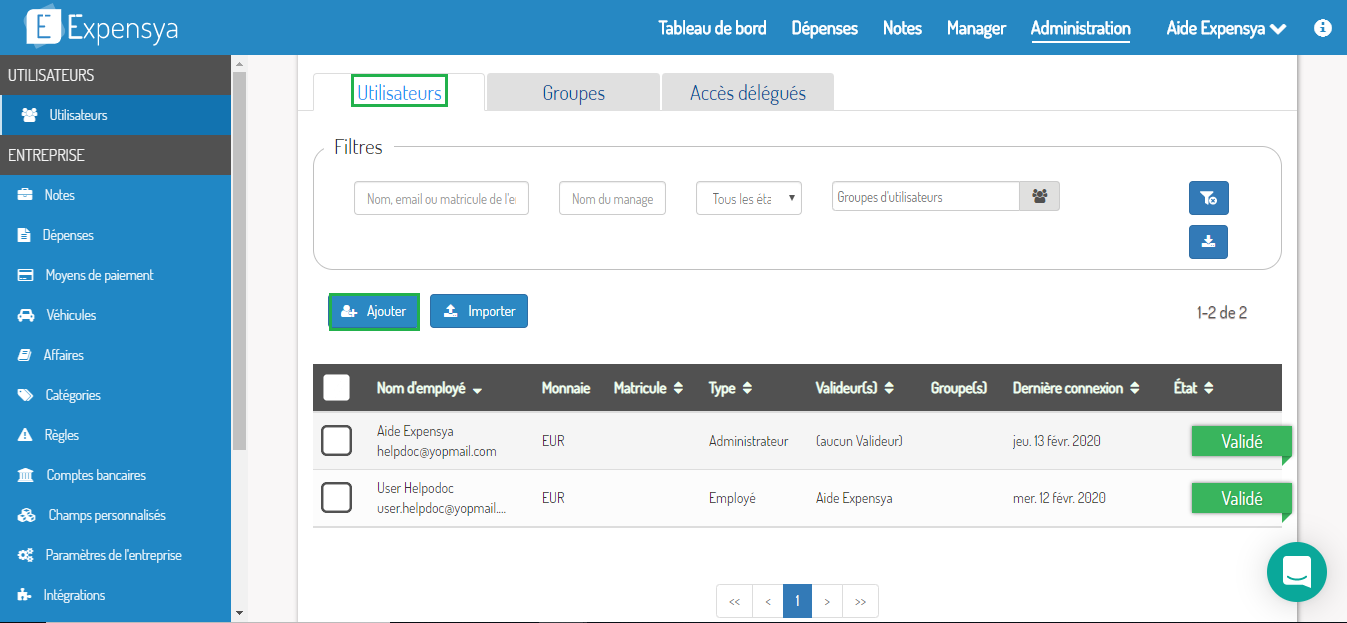This screenshot has width=1347, height=623.
Task: Click the (aucun Valideur) cell
Action: (859, 441)
